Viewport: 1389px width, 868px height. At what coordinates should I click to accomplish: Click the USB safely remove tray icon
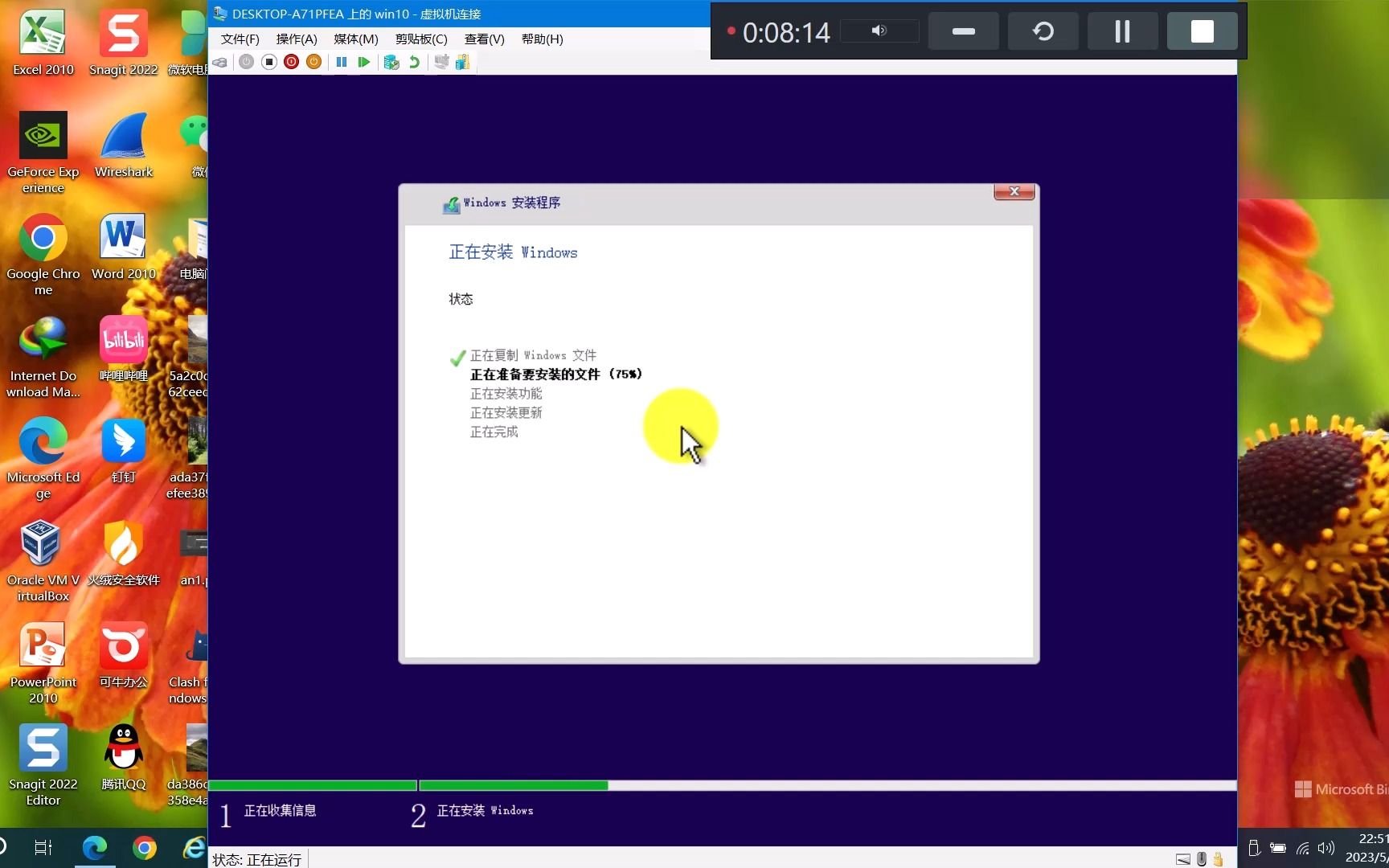(1254, 848)
